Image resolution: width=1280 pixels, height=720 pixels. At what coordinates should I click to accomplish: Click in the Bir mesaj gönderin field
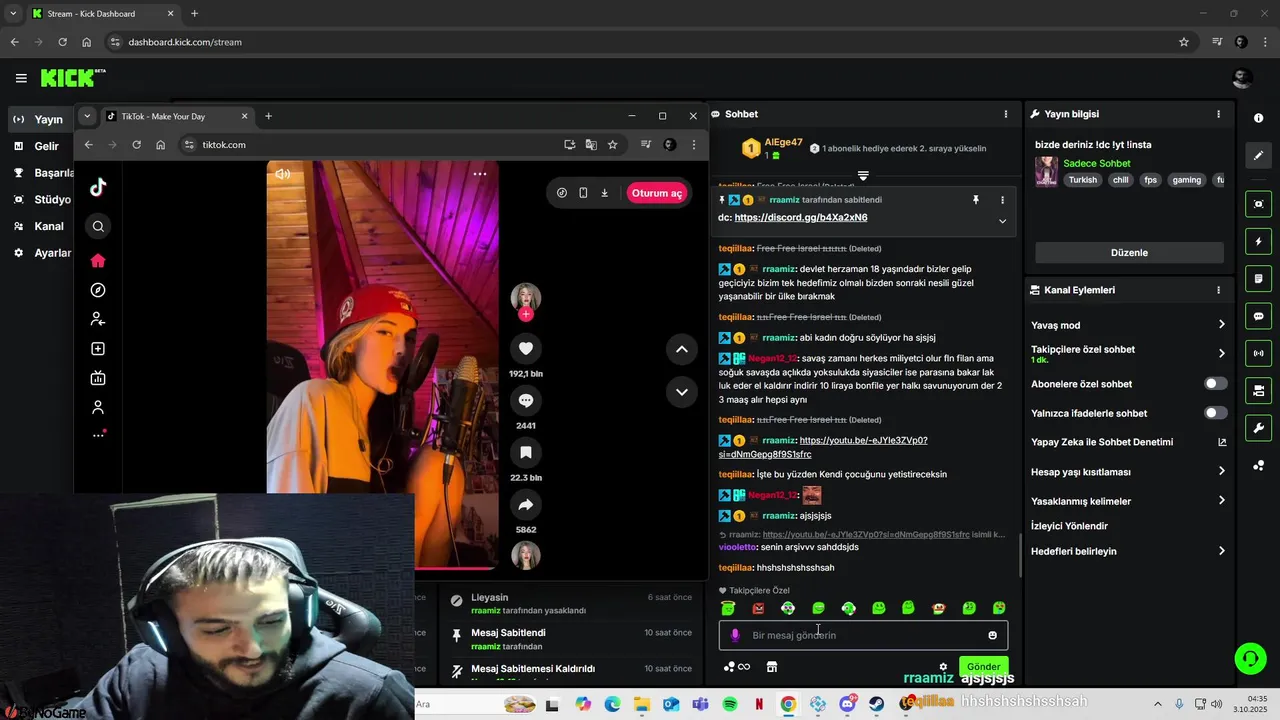863,635
